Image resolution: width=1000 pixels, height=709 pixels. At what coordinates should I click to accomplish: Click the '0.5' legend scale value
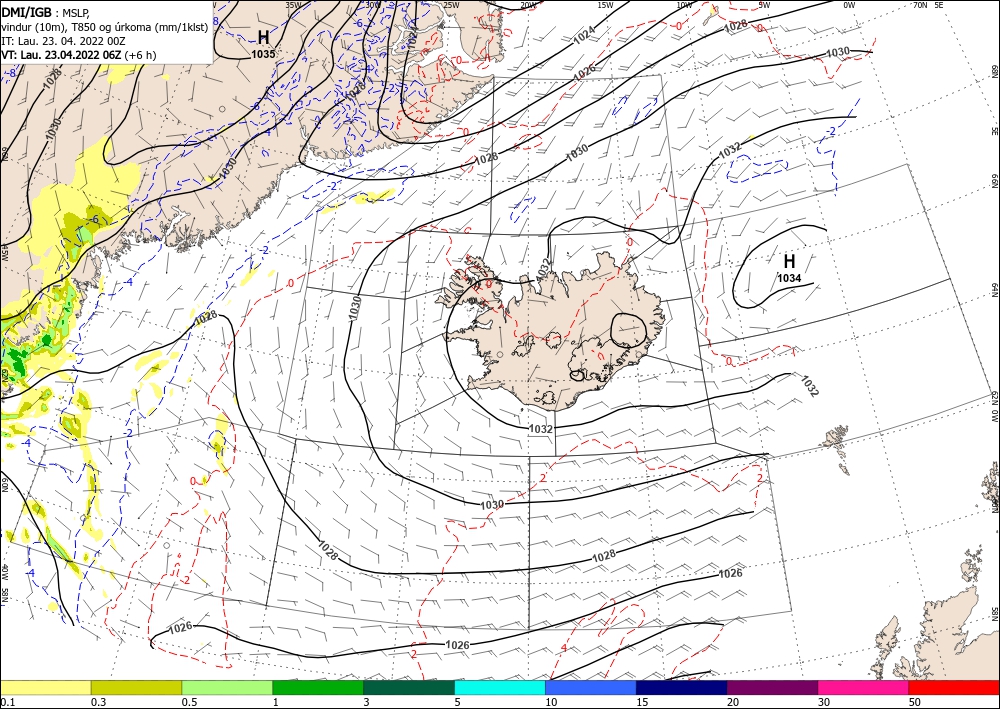pos(189,702)
